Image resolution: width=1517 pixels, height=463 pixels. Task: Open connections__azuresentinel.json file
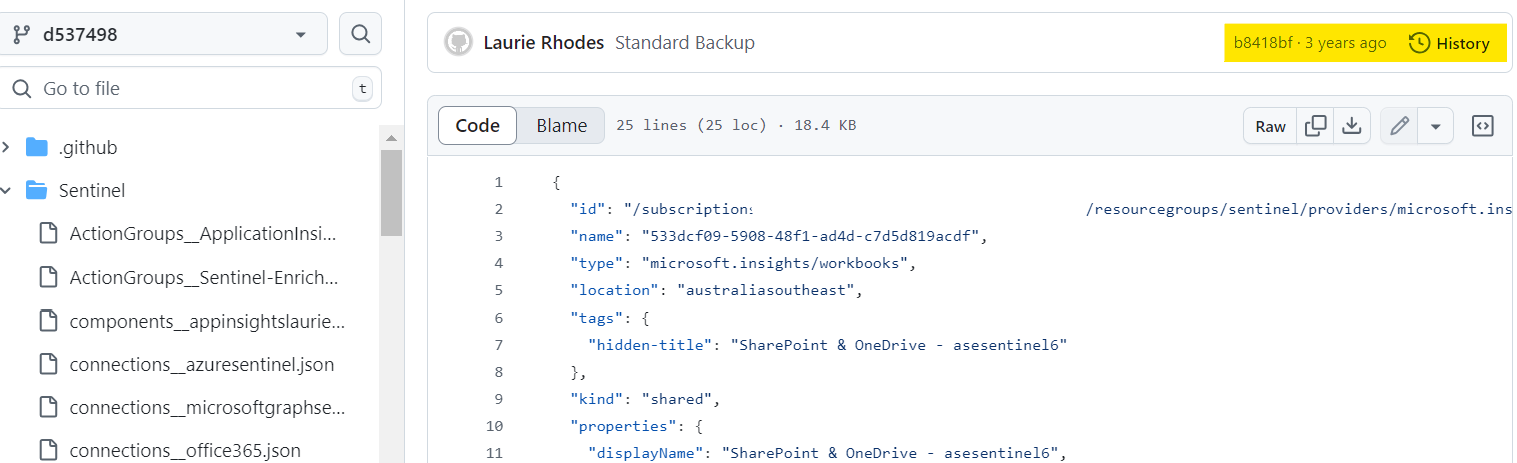click(202, 365)
